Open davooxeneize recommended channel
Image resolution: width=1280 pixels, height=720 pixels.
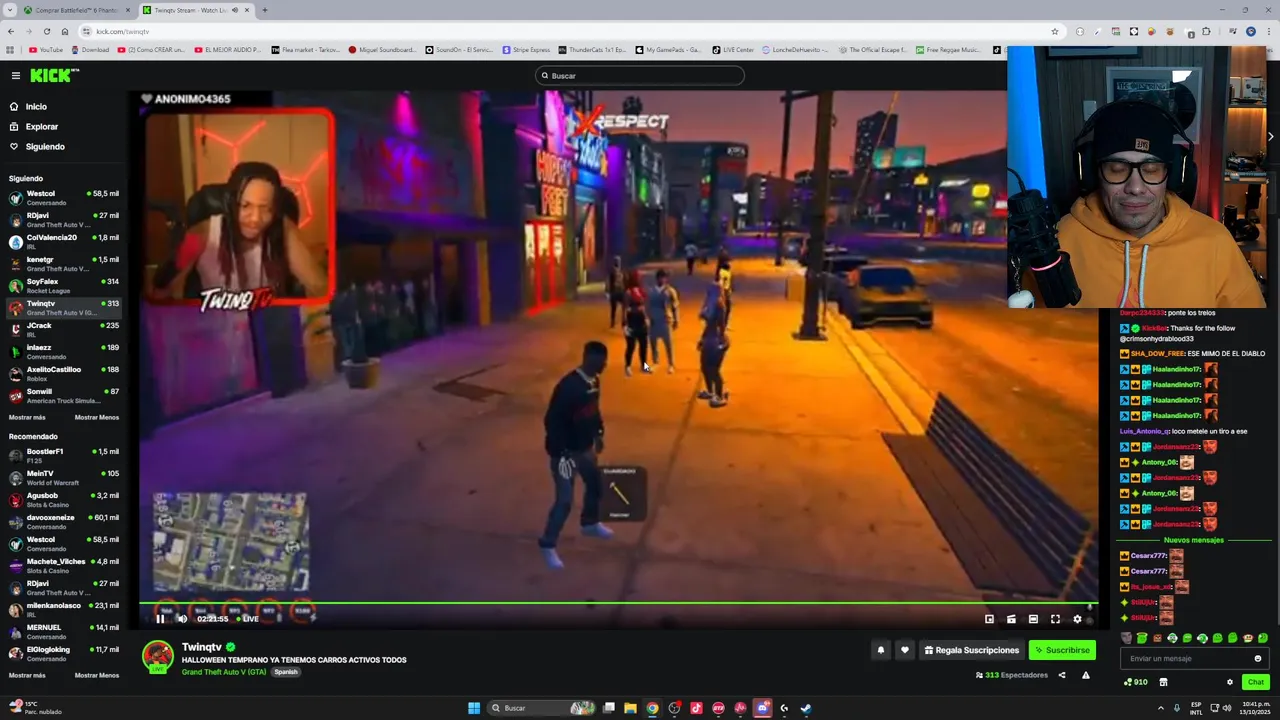(63, 522)
